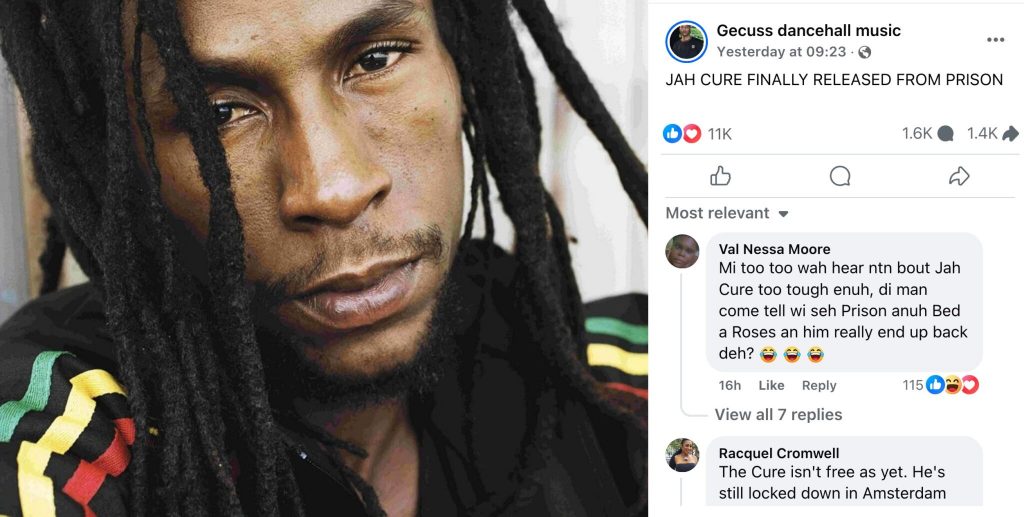Screen dimensions: 1024x517
Task: Open the Jah Cure post photo
Action: pos(324,258)
